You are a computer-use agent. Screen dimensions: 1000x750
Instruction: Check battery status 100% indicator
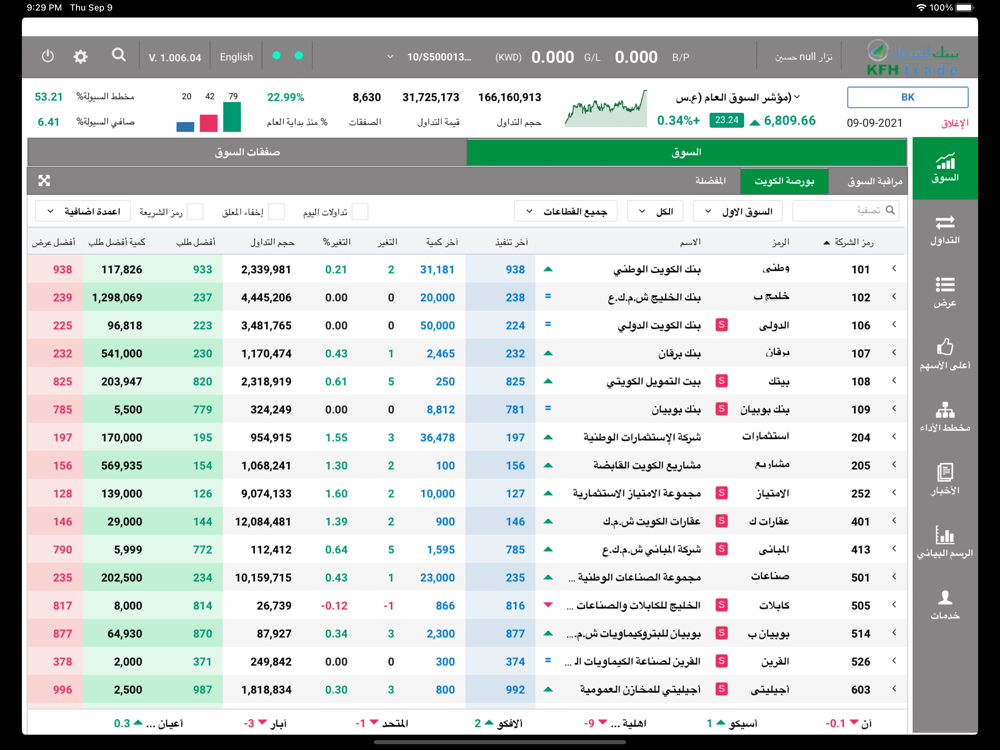coord(952,8)
